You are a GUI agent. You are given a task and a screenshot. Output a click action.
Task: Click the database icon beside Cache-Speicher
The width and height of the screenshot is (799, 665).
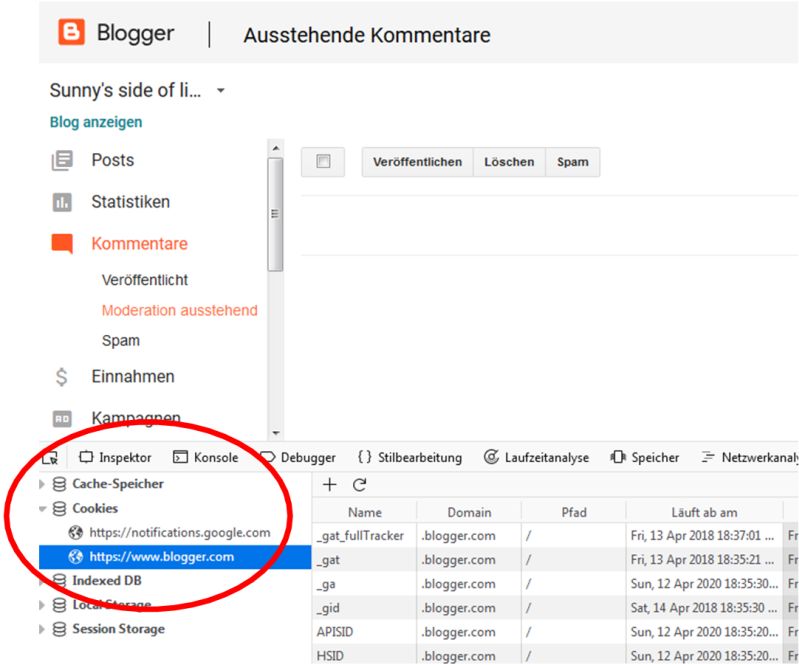[60, 484]
